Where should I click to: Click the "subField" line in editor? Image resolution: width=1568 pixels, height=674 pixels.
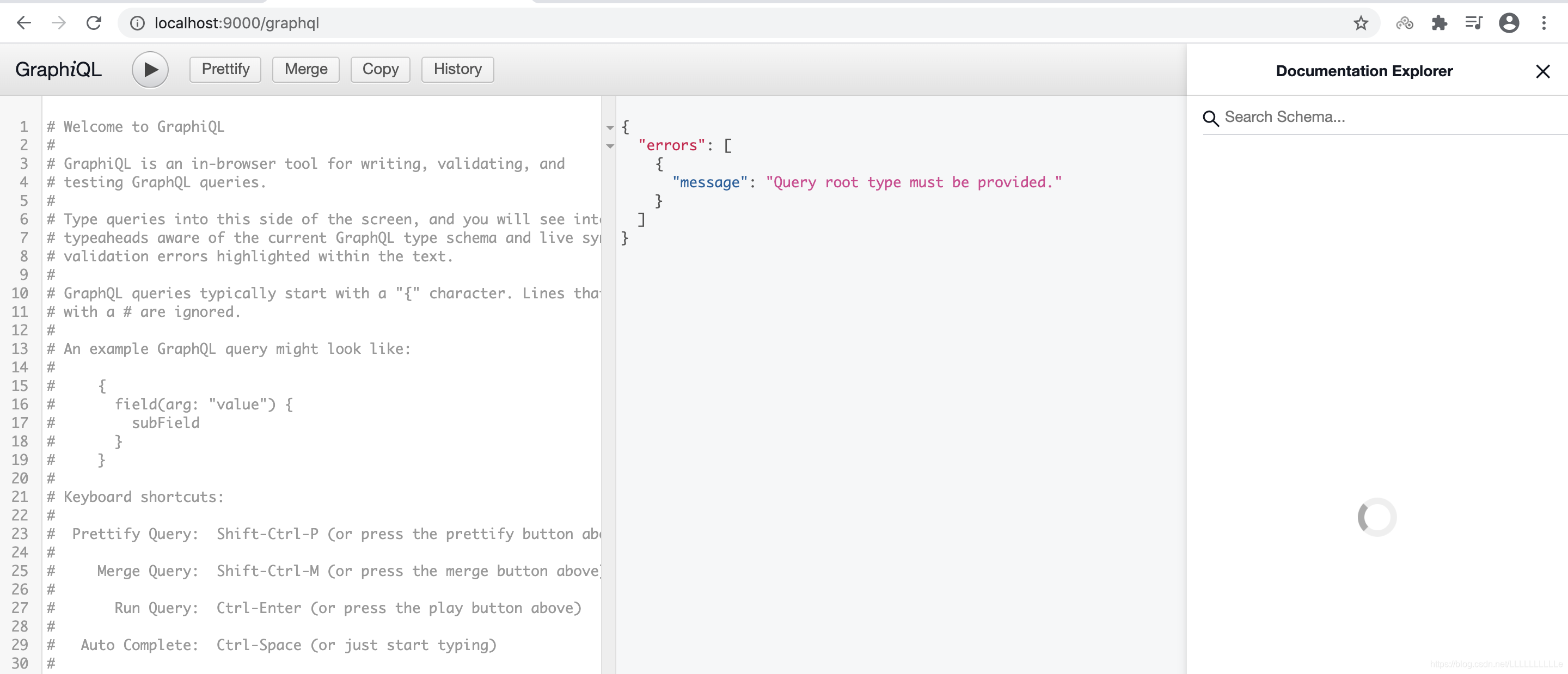tap(166, 423)
